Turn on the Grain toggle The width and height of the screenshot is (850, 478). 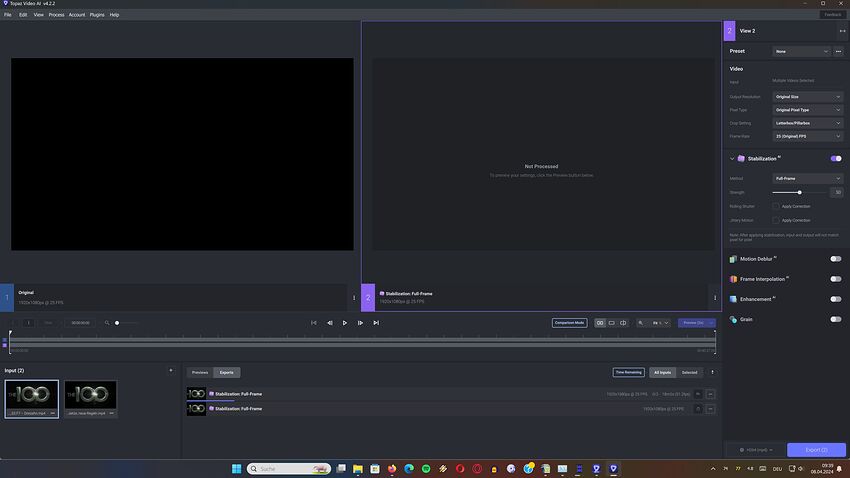click(x=835, y=319)
